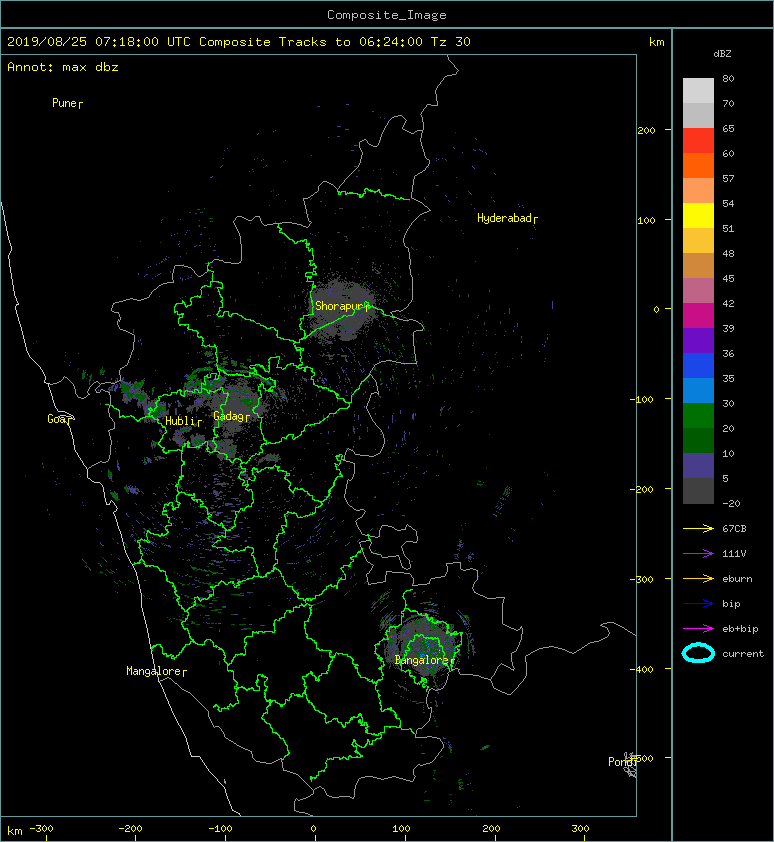Select the blue bip arrow legend symbol

click(x=698, y=604)
